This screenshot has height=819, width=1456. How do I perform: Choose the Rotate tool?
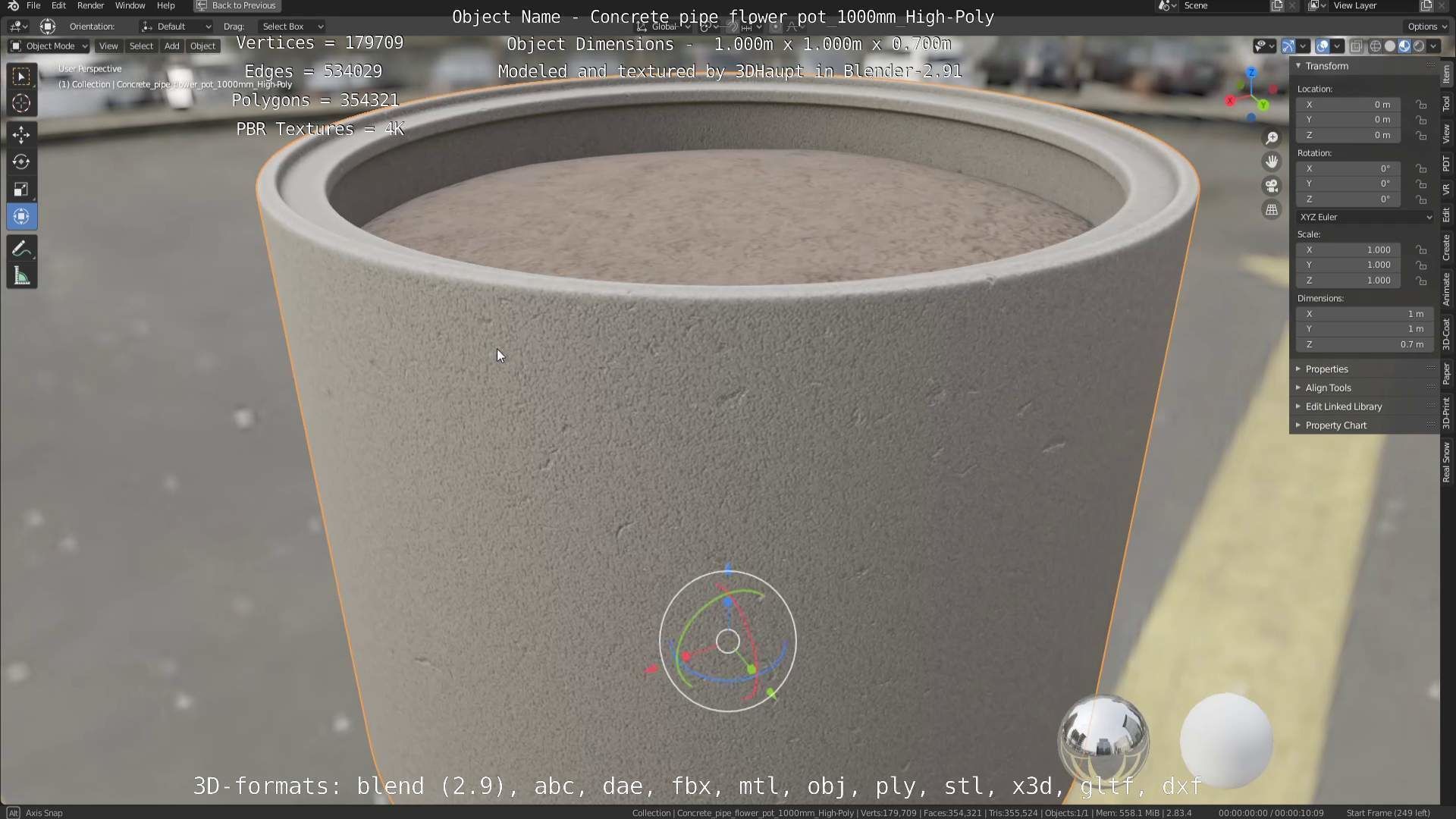click(21, 162)
